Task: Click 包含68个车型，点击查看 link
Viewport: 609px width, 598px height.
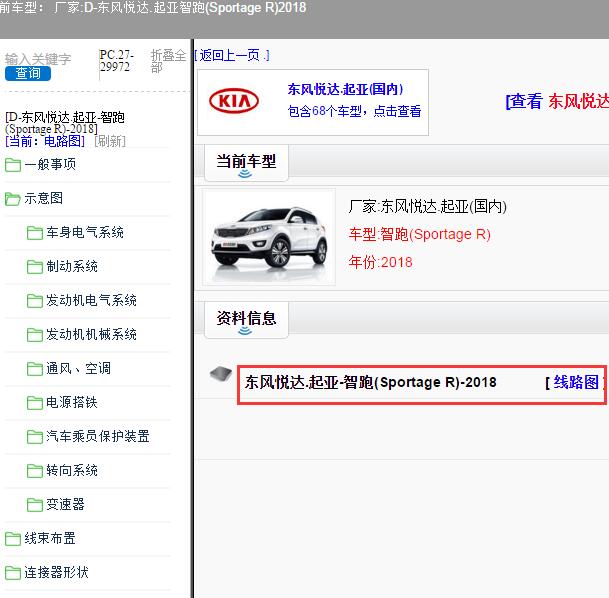Action: point(354,111)
